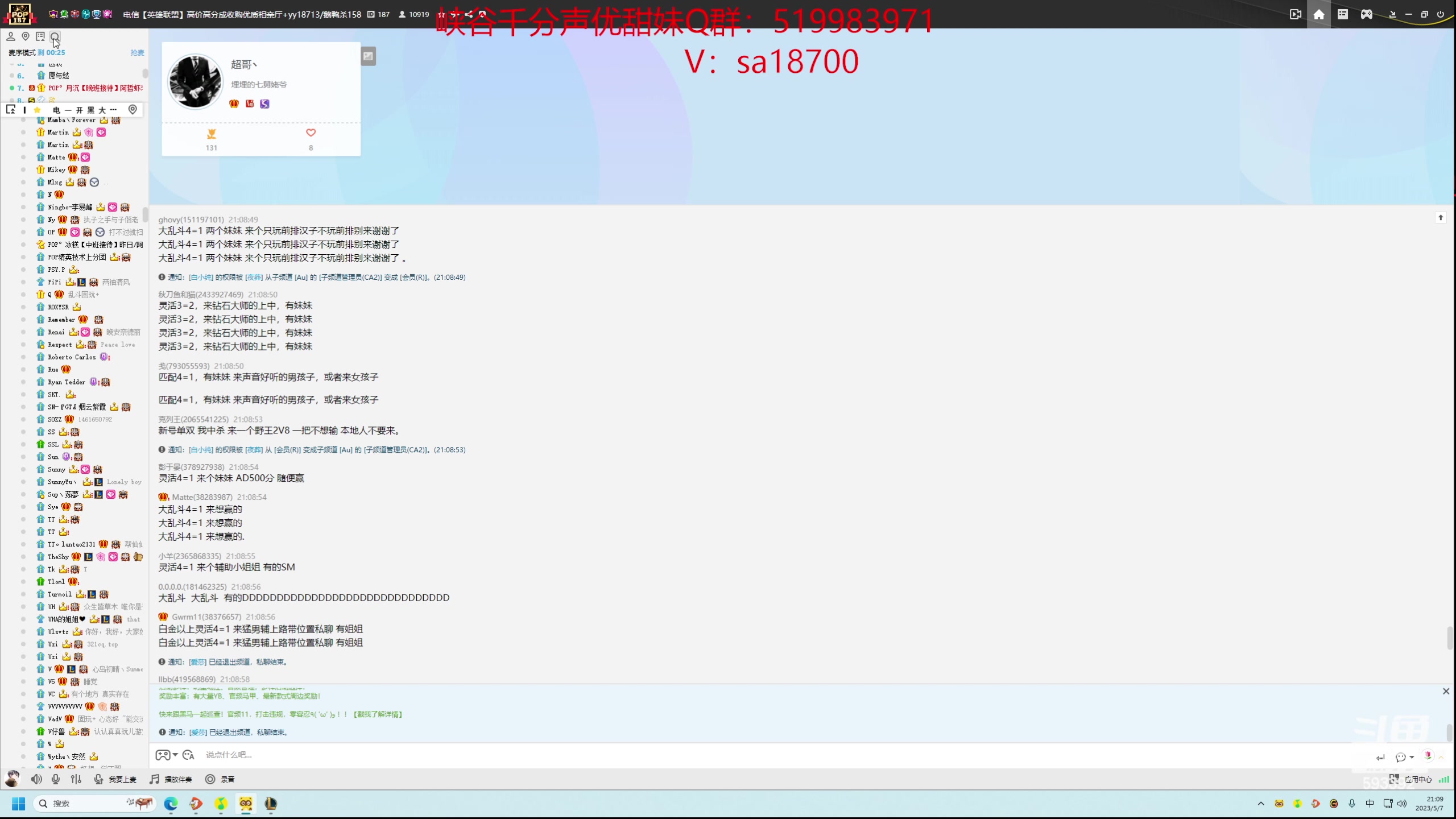Click the trophy icon on profile card
The image size is (1456, 819).
pyautogui.click(x=212, y=134)
